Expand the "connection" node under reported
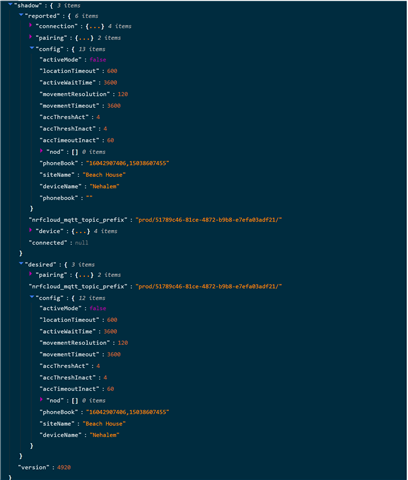 (30, 25)
